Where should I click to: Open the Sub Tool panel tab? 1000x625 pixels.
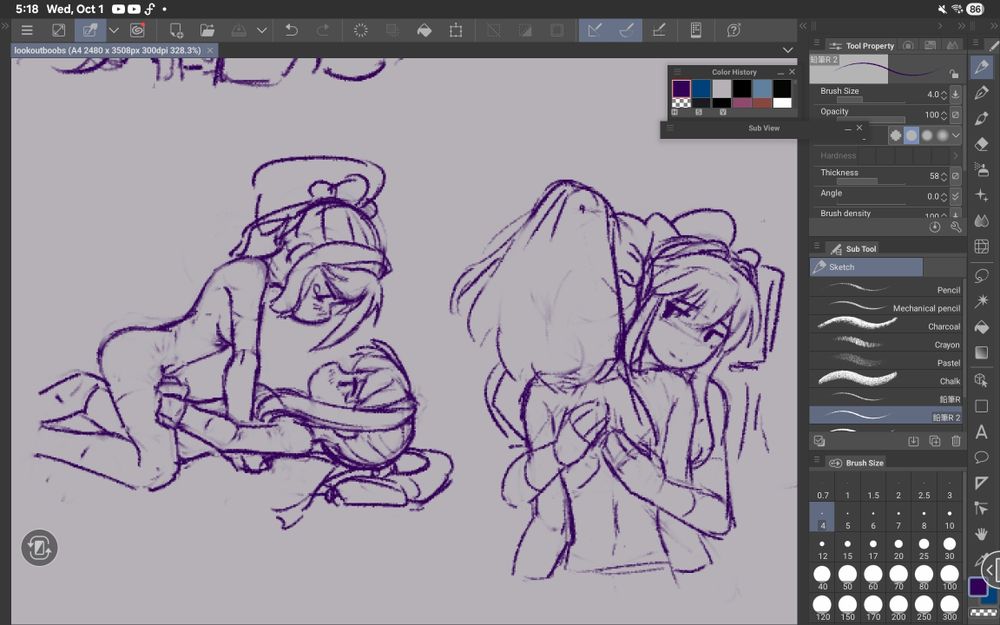(x=853, y=249)
